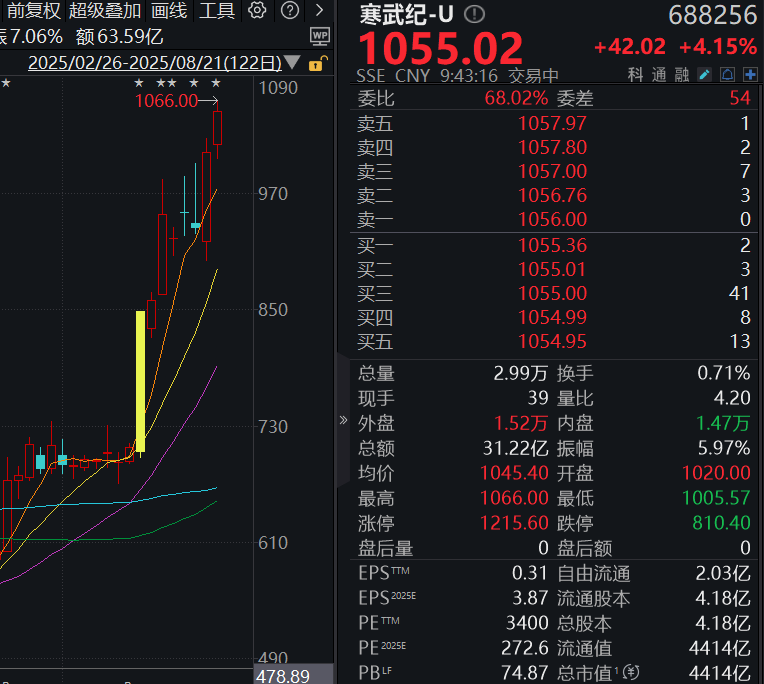Select buy-four price 1054.99
Image resolution: width=764 pixels, height=684 pixels.
tap(552, 317)
